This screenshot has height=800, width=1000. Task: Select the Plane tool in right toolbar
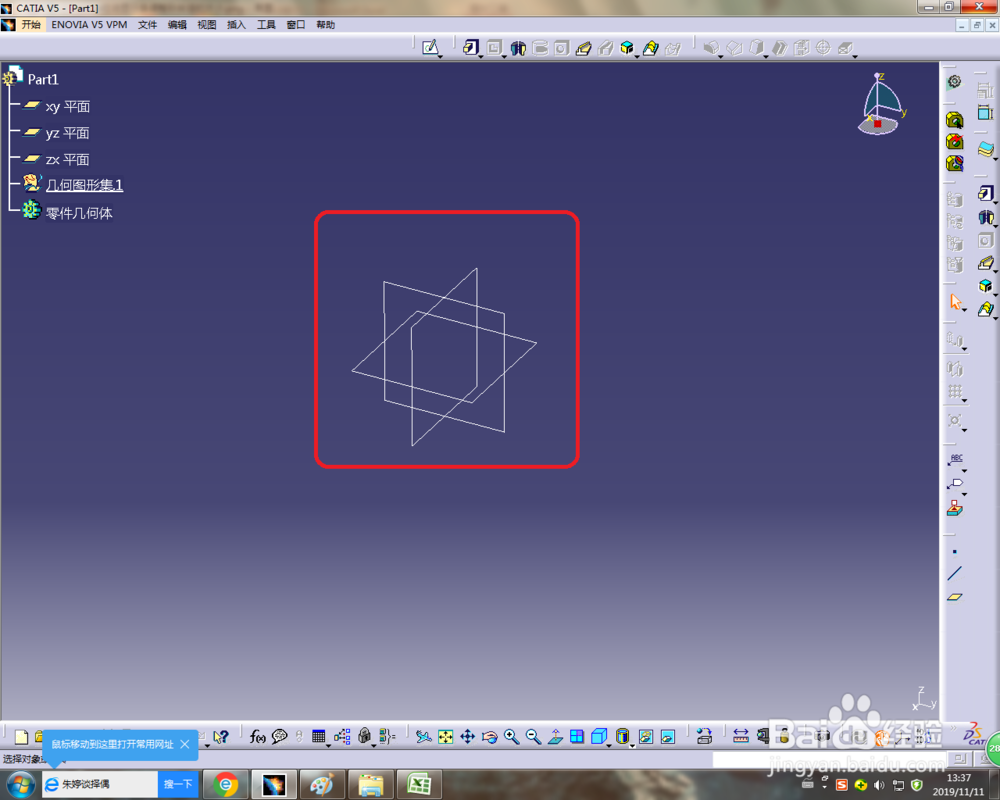(x=954, y=597)
